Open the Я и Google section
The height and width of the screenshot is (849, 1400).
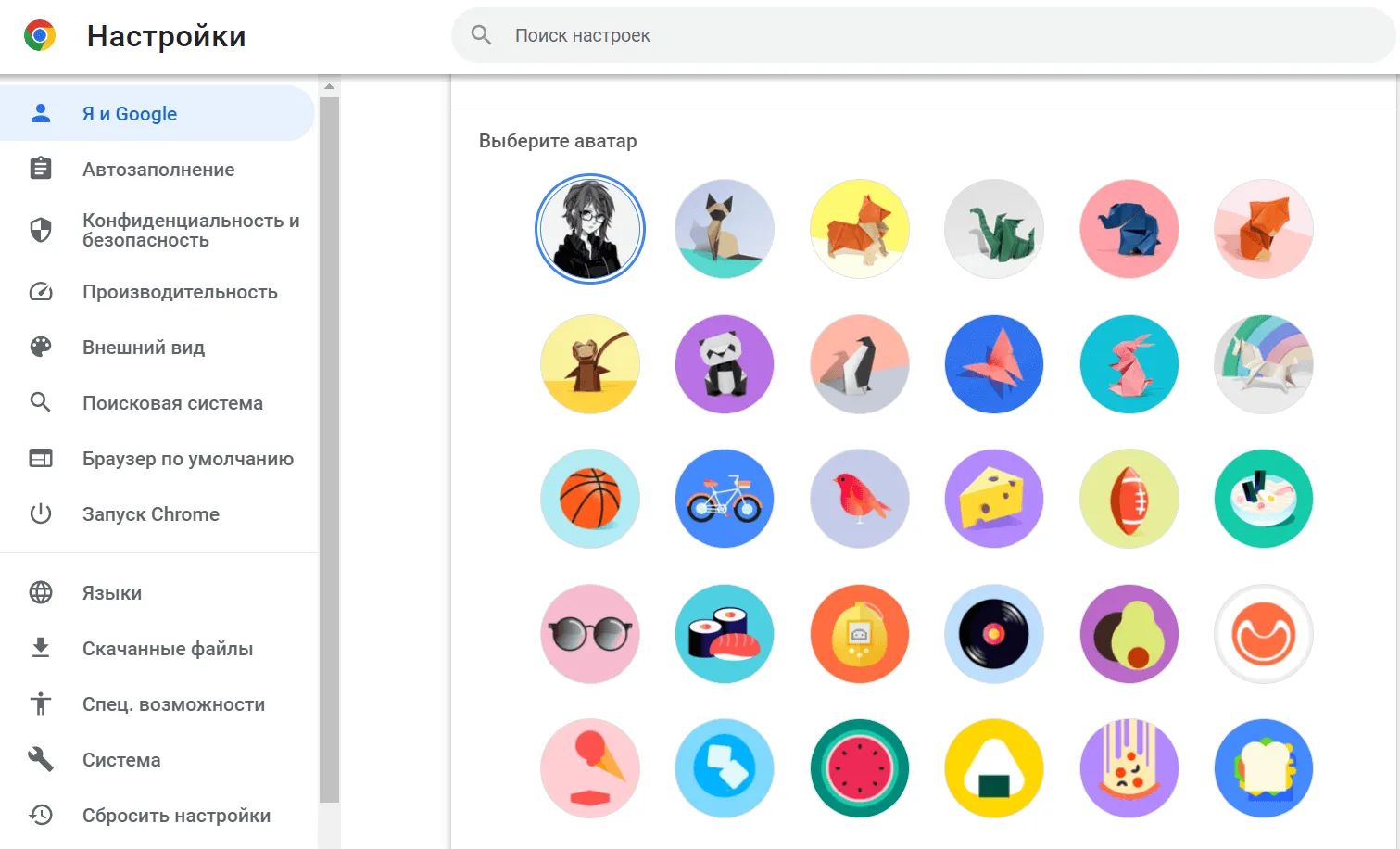[158, 113]
